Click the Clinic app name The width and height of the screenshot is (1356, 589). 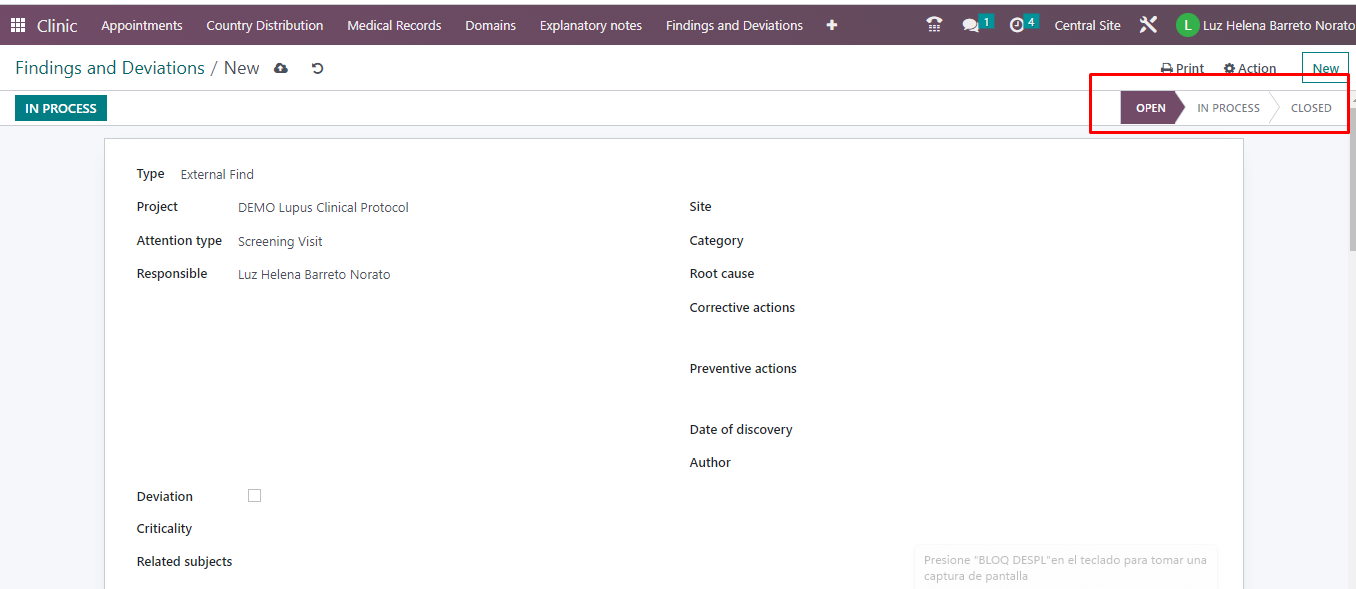click(57, 26)
